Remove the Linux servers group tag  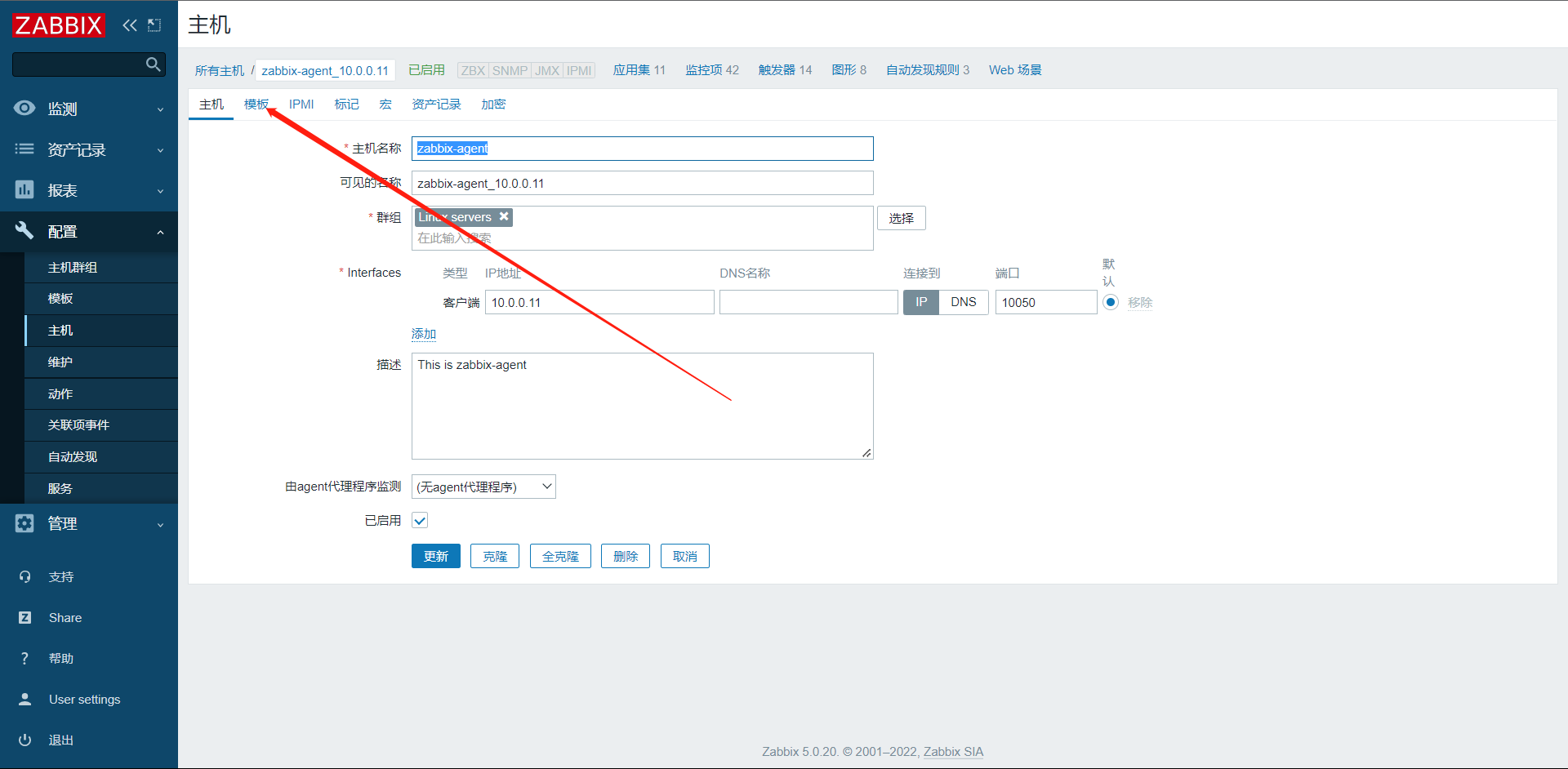coord(504,216)
